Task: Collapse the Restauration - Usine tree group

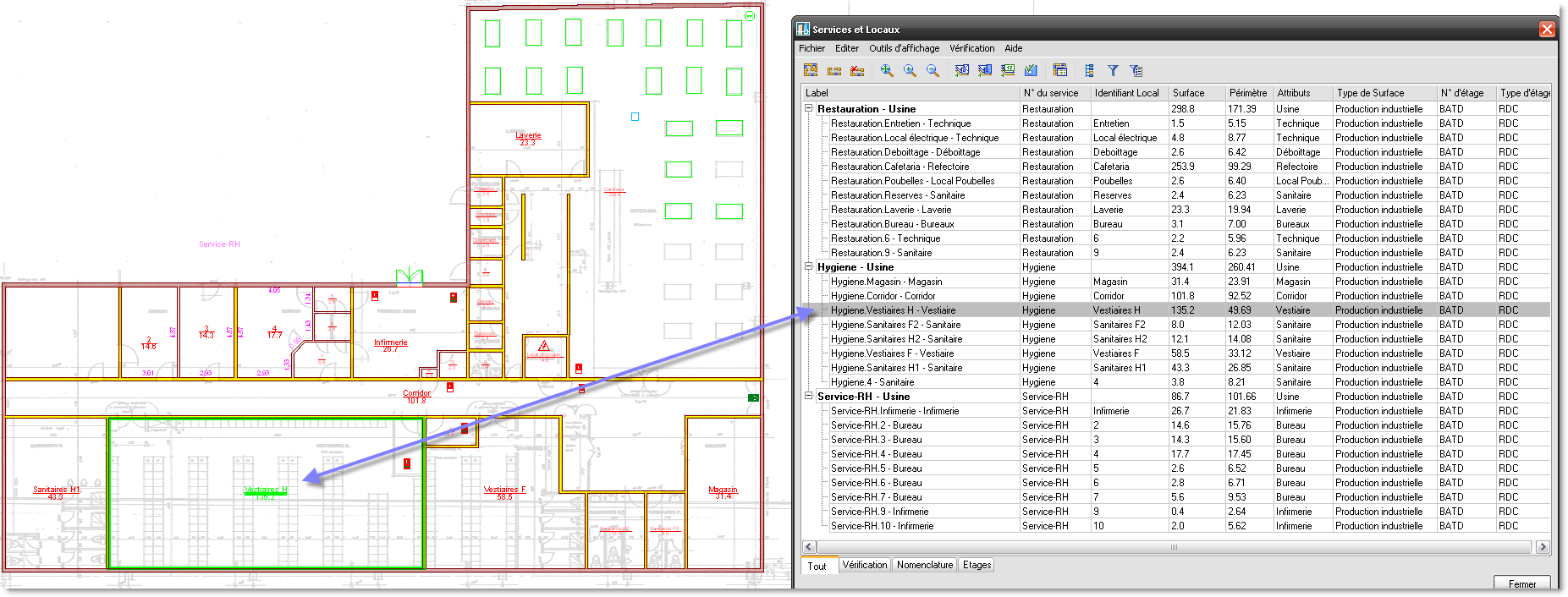Action: click(809, 108)
